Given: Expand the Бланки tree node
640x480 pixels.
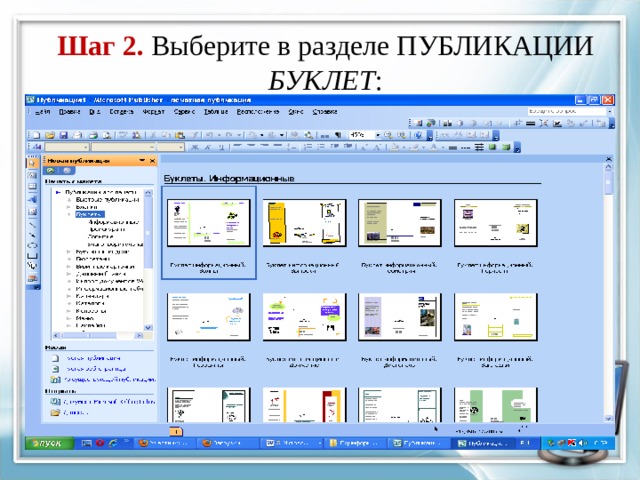Looking at the screenshot, I should click(x=69, y=207).
